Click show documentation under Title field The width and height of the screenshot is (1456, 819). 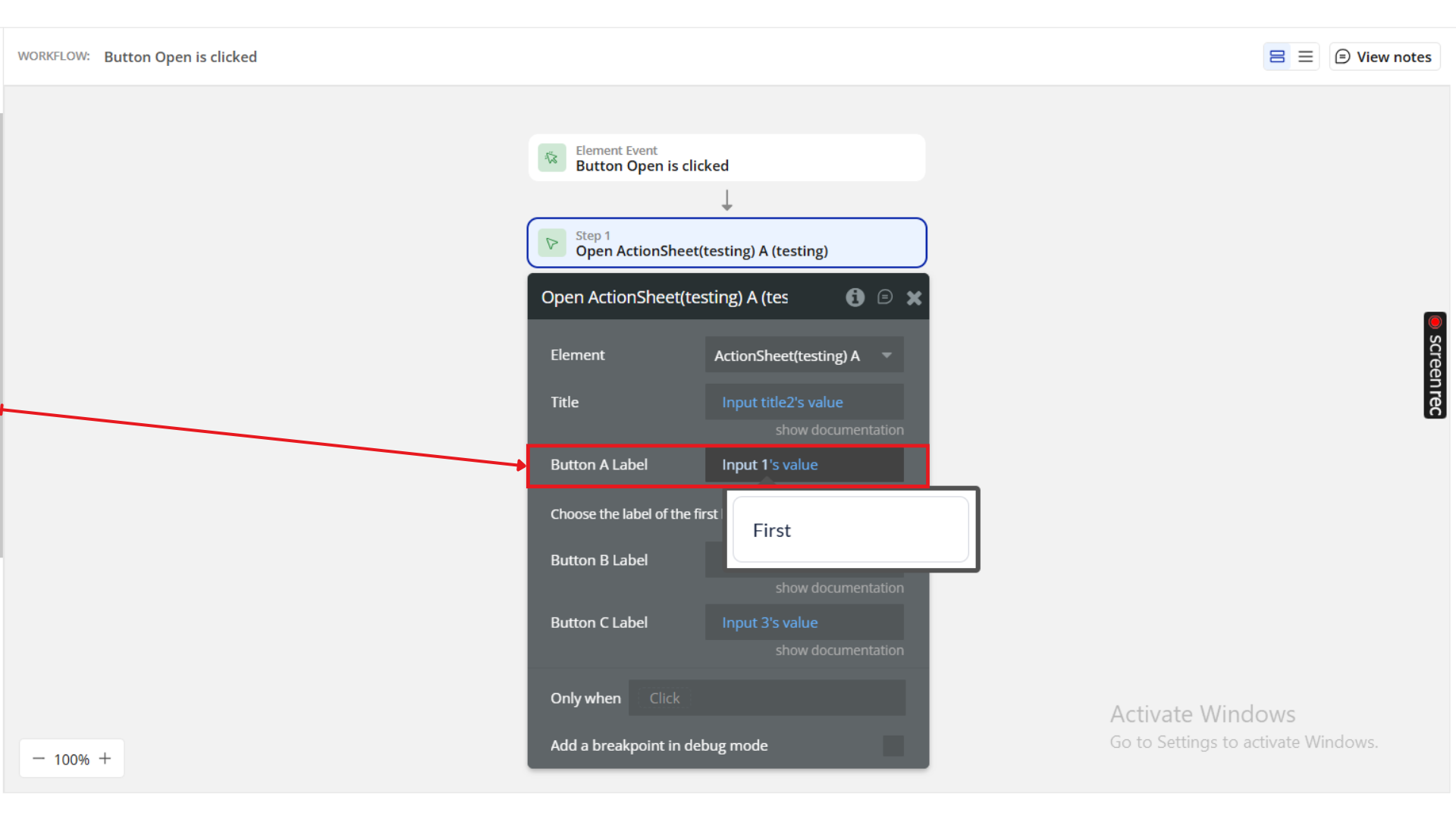point(839,430)
